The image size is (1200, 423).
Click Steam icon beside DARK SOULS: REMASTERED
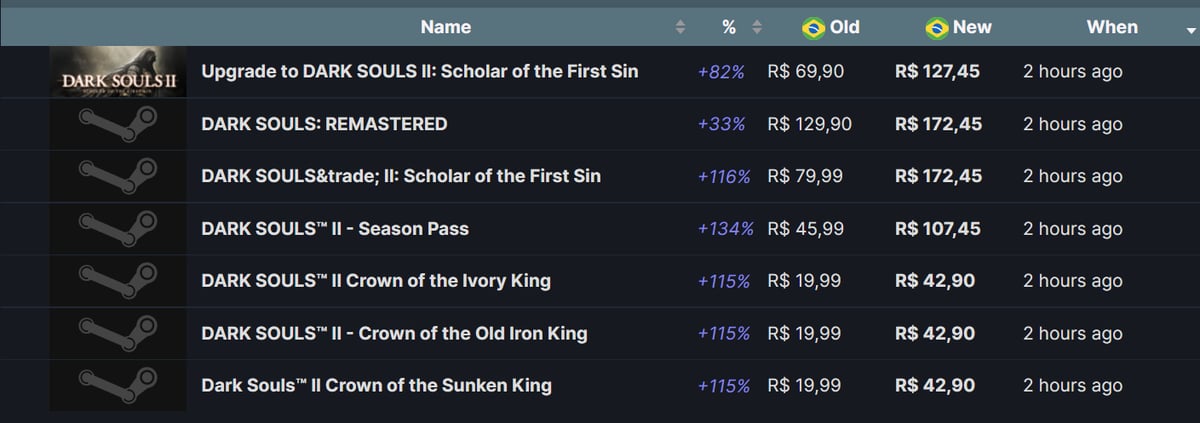pos(118,124)
